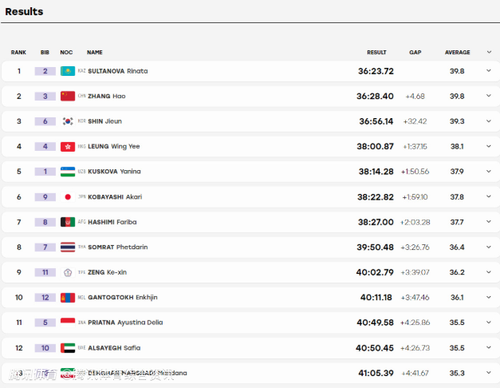Screen dimensions: 500x388
Task: Click the average value 36.2
Action: click(457, 272)
